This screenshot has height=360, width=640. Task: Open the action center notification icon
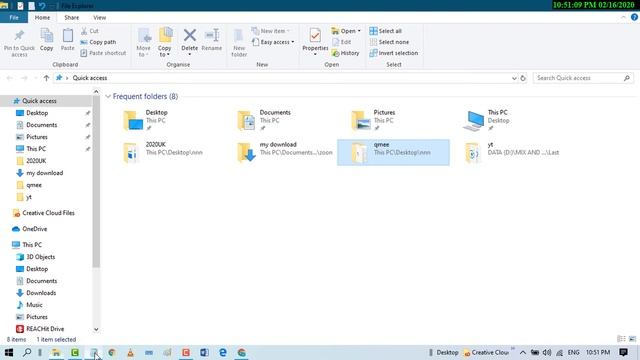tap(623, 352)
